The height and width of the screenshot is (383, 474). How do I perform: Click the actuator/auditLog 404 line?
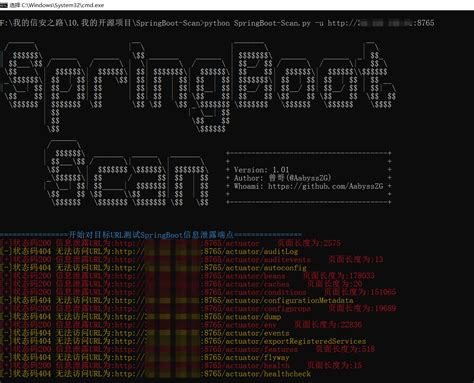click(149, 251)
